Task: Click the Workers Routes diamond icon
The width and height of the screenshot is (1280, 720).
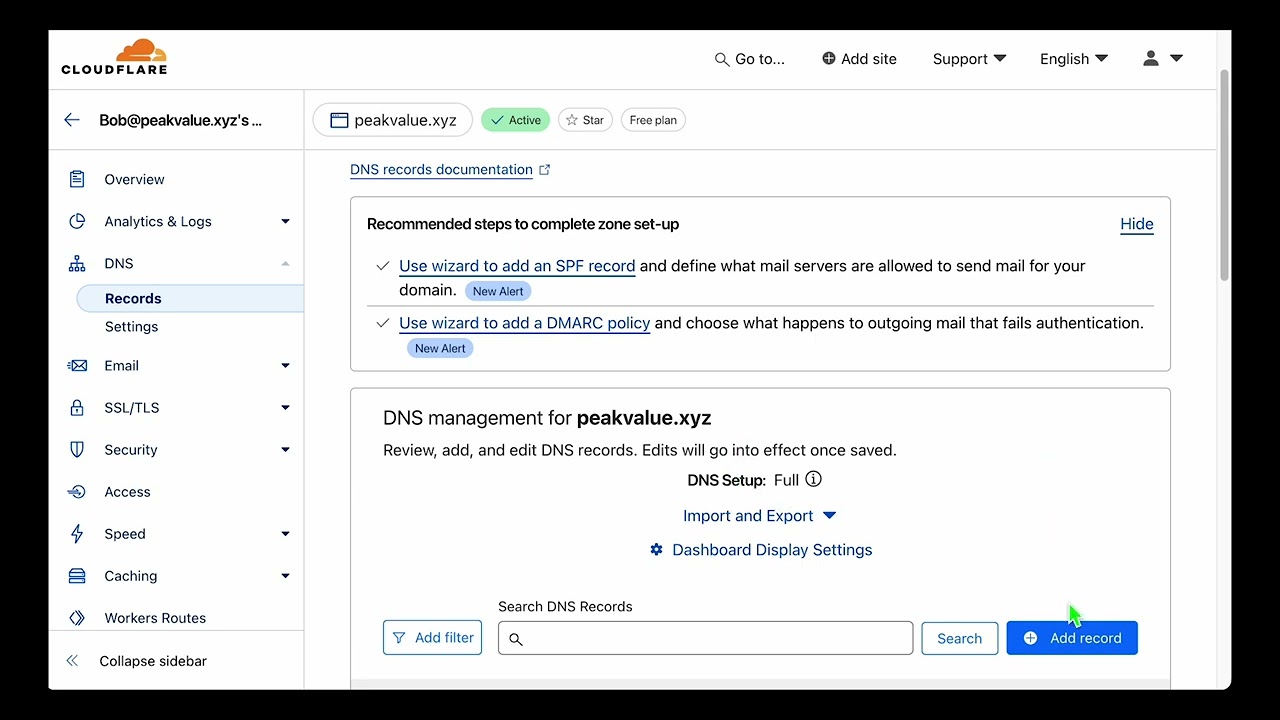Action: click(x=77, y=618)
